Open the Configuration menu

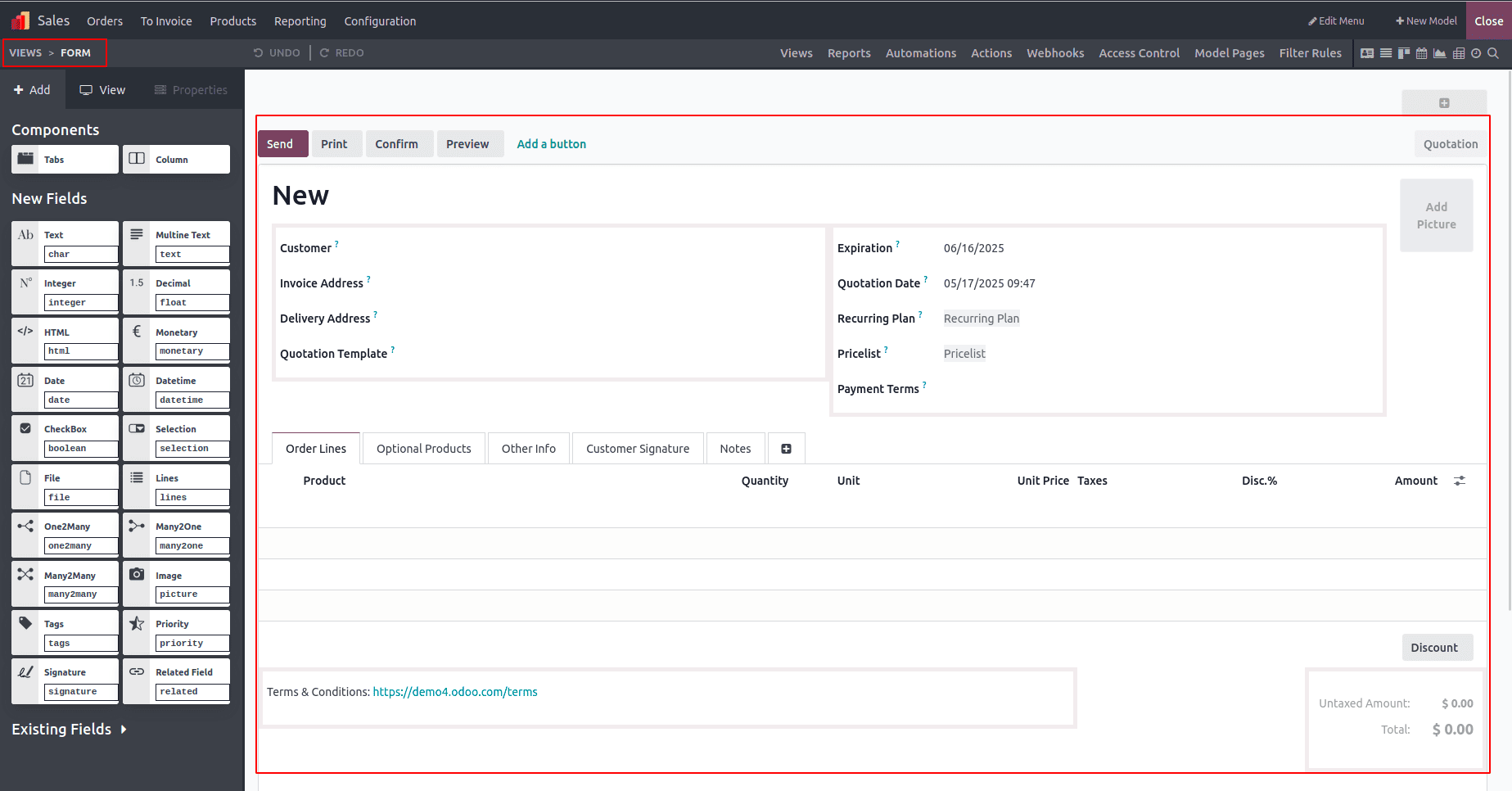pos(380,21)
